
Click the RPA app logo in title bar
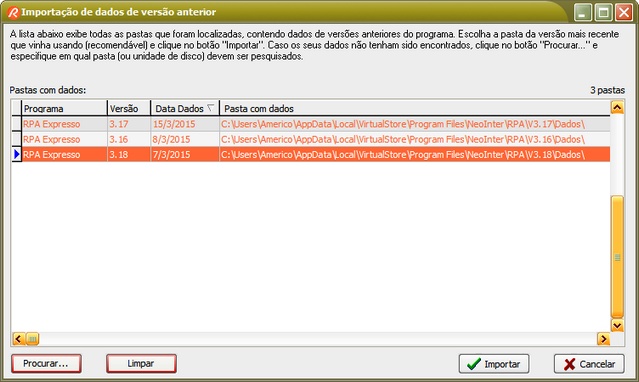(13, 12)
